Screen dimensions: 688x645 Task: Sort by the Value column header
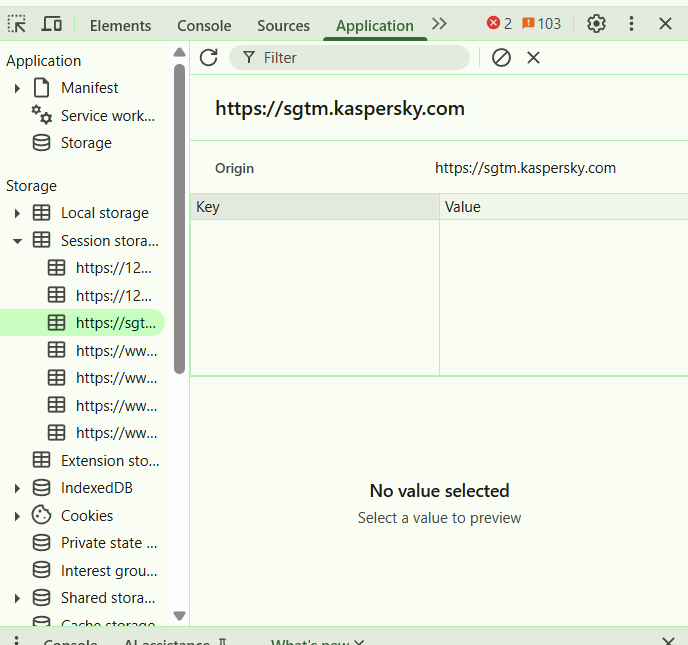coord(564,207)
